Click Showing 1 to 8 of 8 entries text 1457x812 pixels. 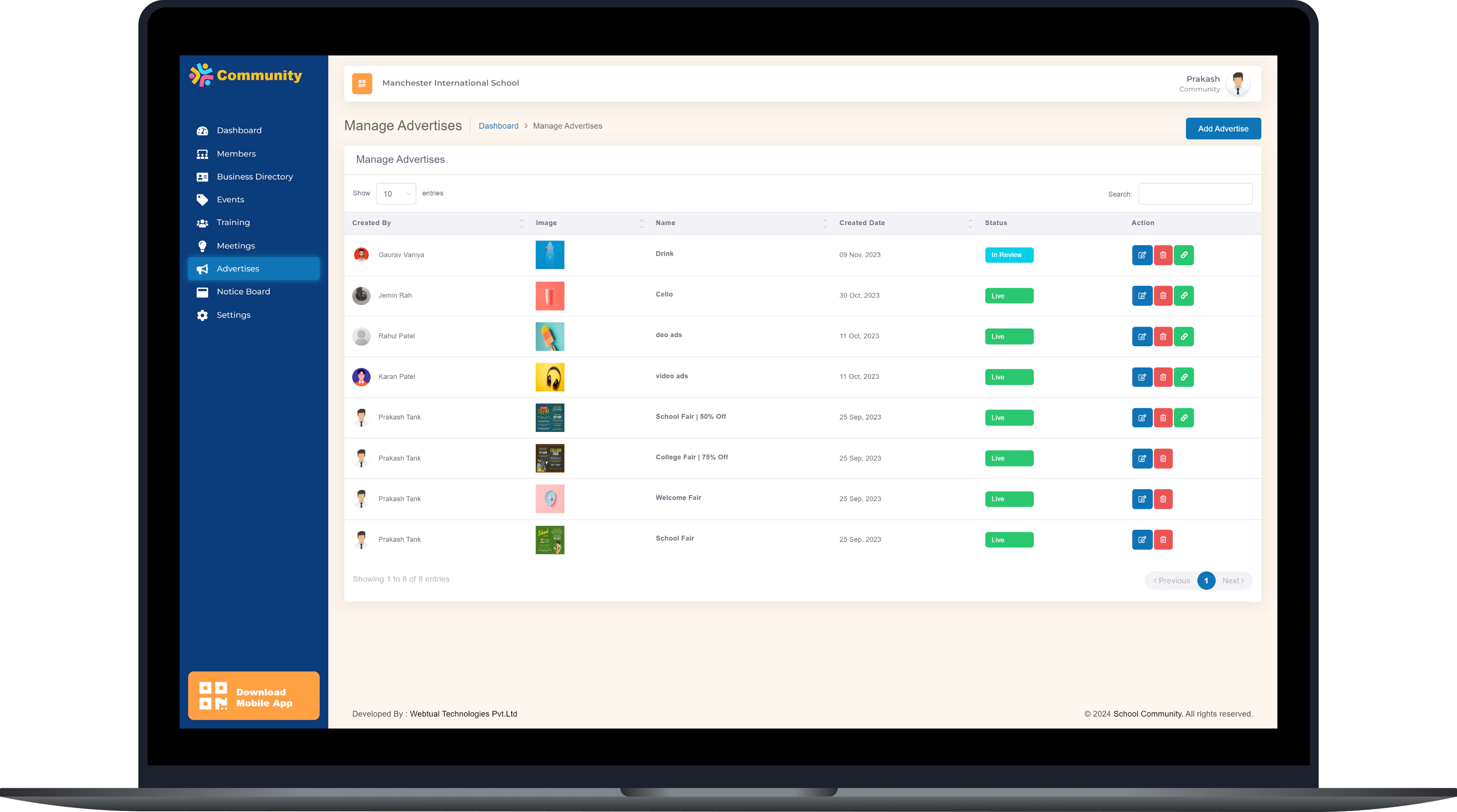(x=401, y=579)
